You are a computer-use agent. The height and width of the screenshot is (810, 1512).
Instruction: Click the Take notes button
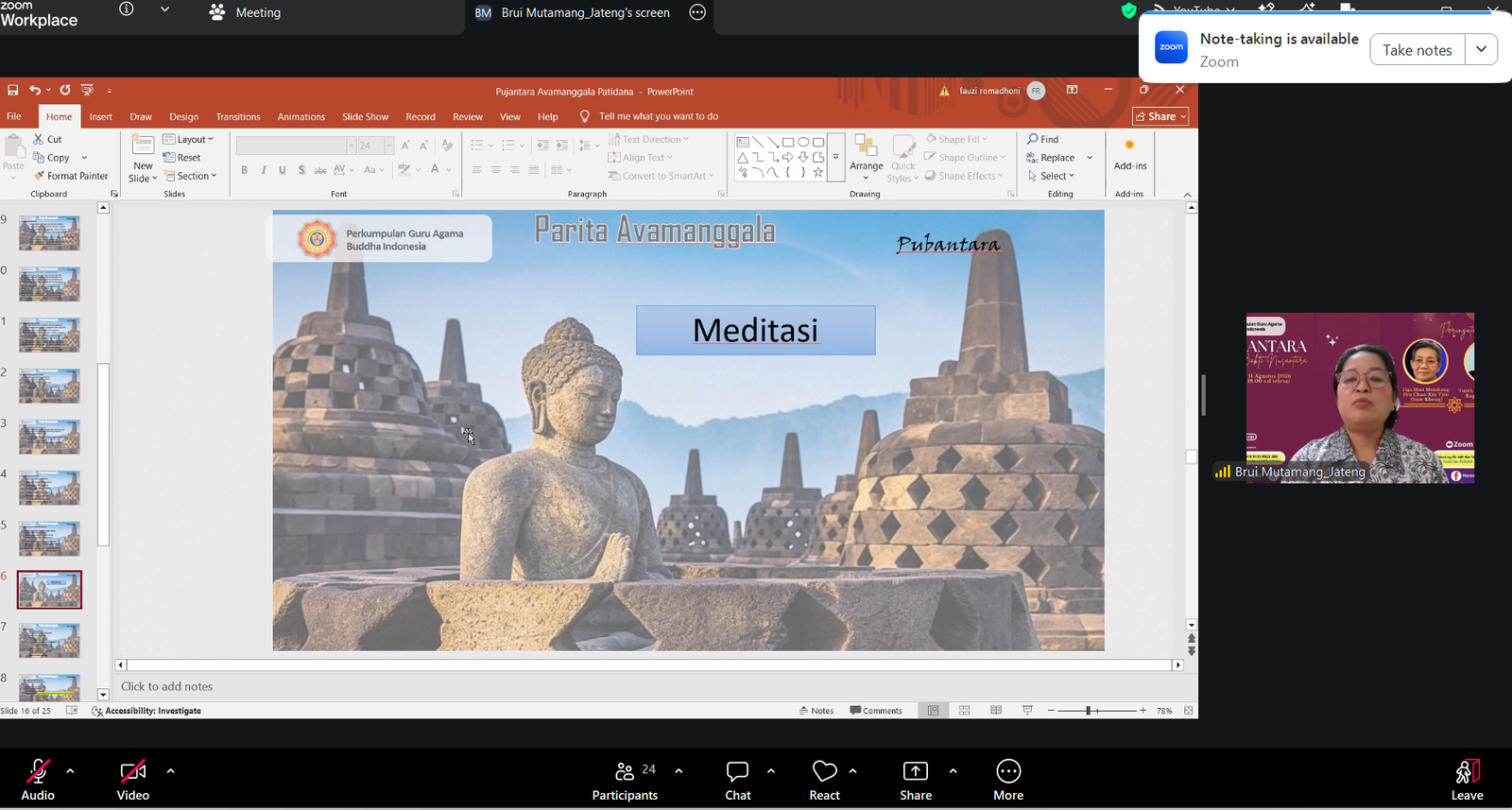(1417, 50)
